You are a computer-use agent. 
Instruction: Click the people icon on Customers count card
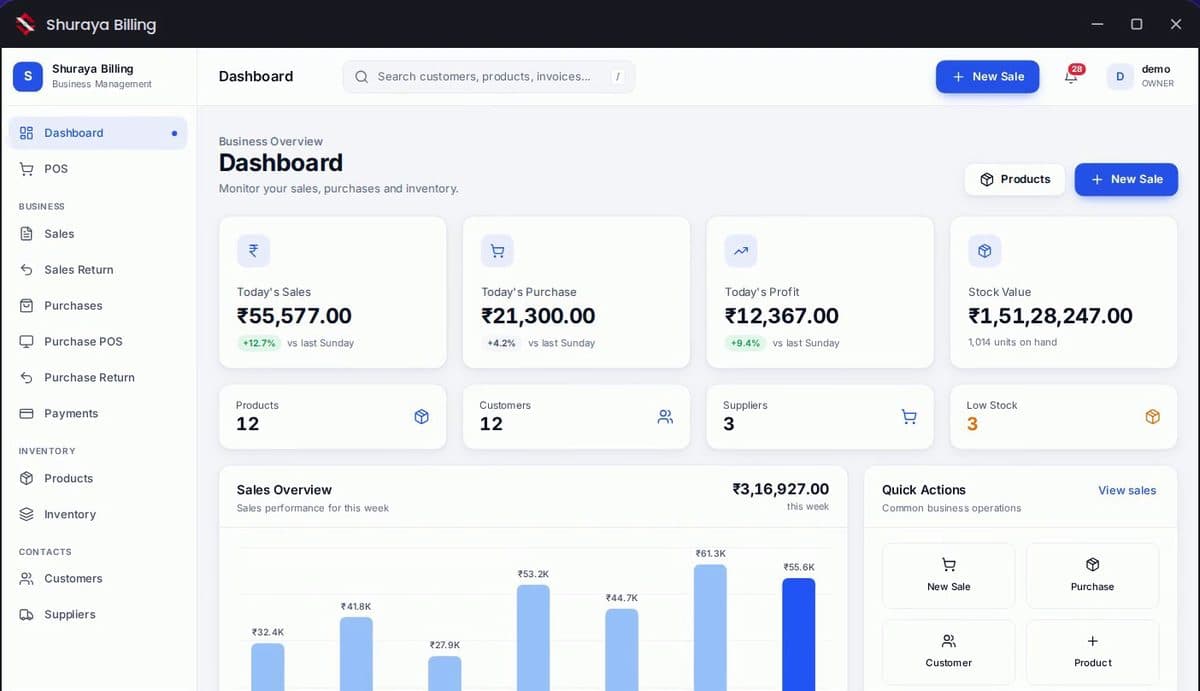665,417
